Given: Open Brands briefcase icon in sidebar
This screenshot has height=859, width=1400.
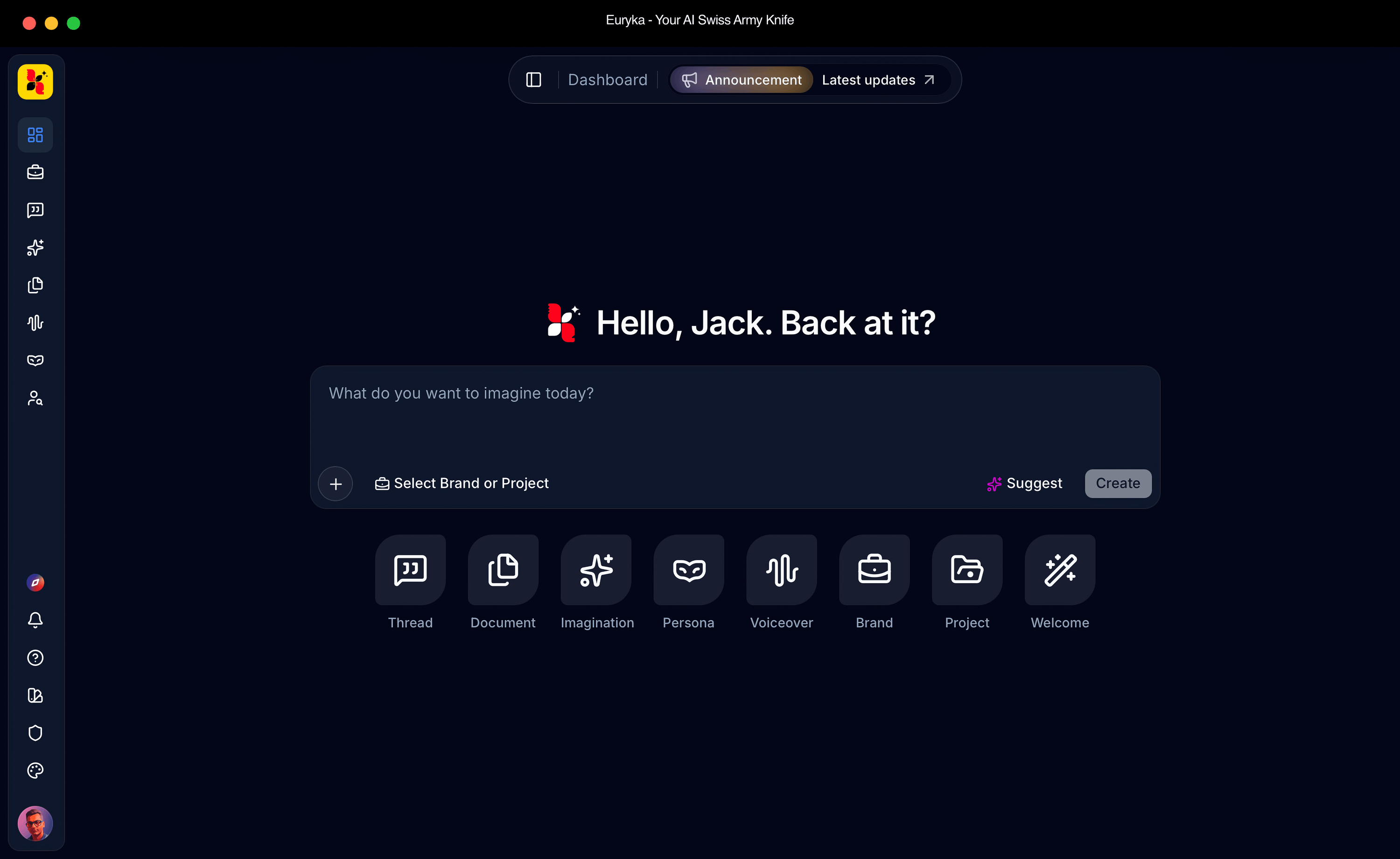Looking at the screenshot, I should click(35, 172).
